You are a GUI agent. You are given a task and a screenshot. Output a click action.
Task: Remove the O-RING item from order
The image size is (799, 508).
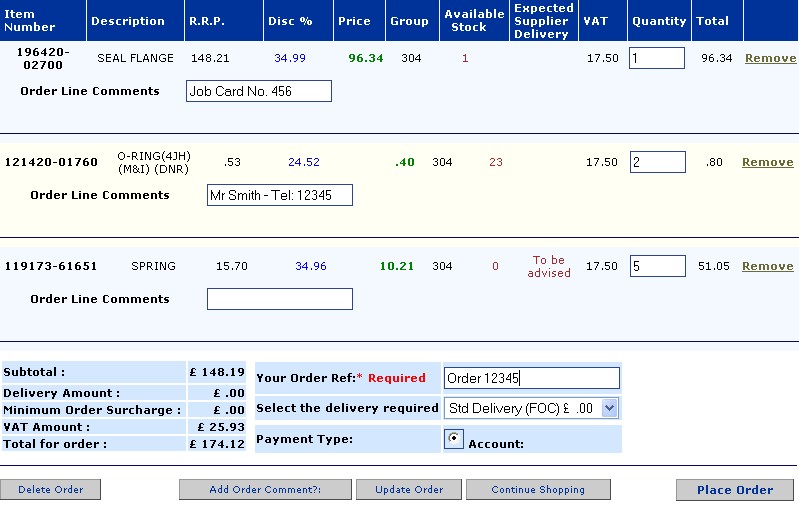coord(767,162)
